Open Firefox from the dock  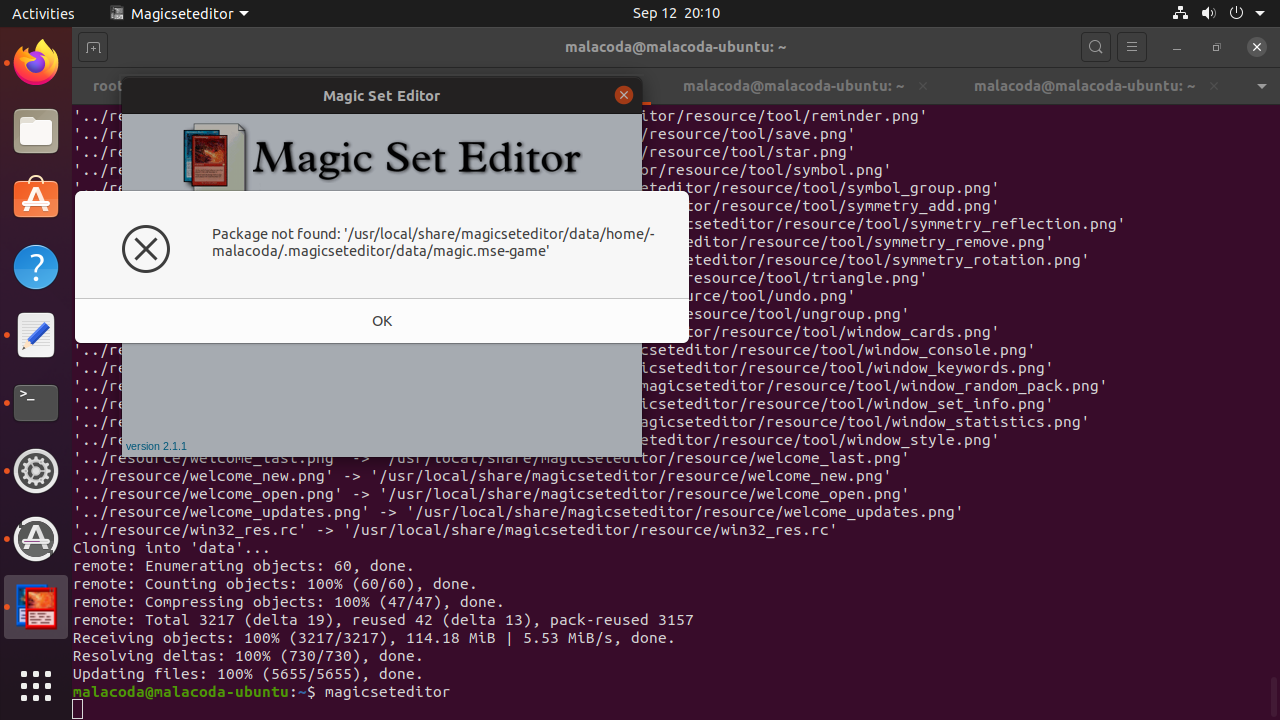click(x=36, y=62)
